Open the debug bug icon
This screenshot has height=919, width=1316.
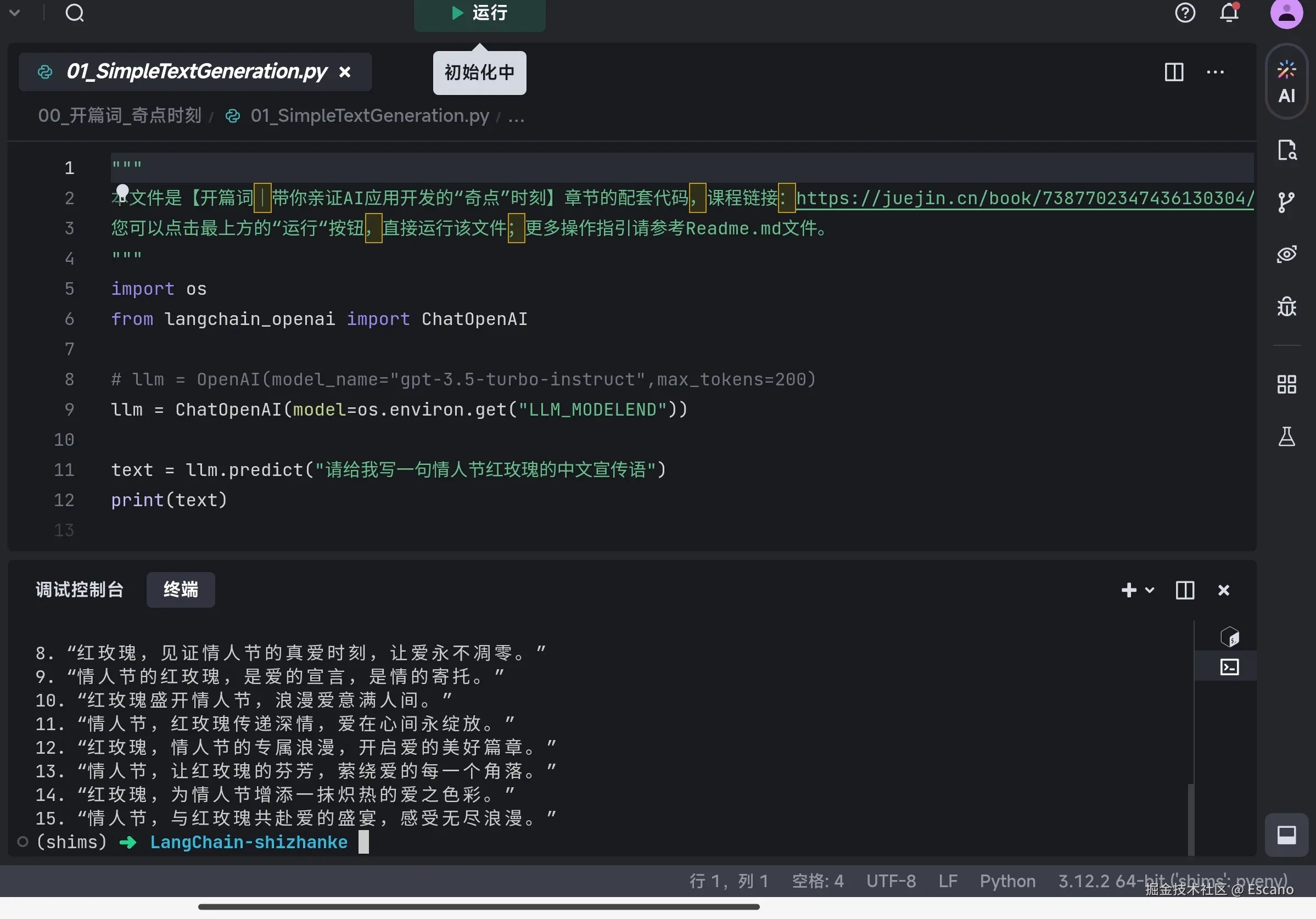click(1287, 307)
